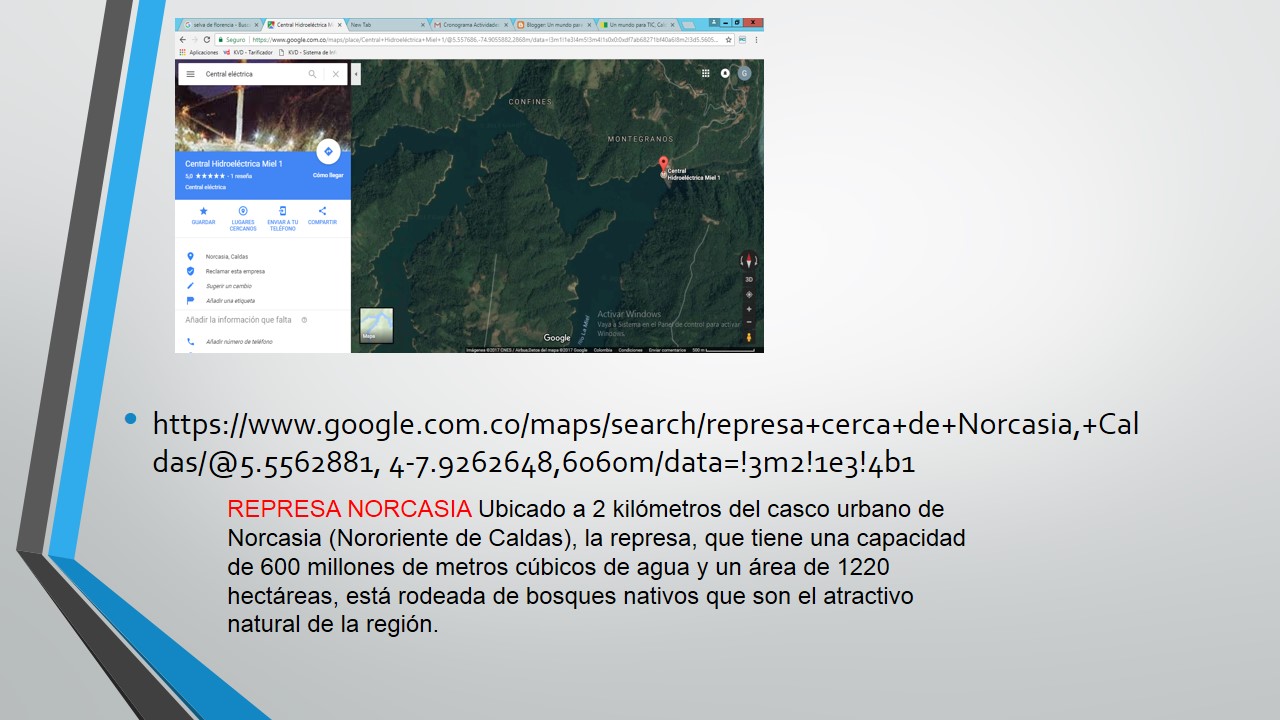Click the Añadir una etiqueta flag icon
Image resolution: width=1280 pixels, height=720 pixels.
pyautogui.click(x=190, y=300)
